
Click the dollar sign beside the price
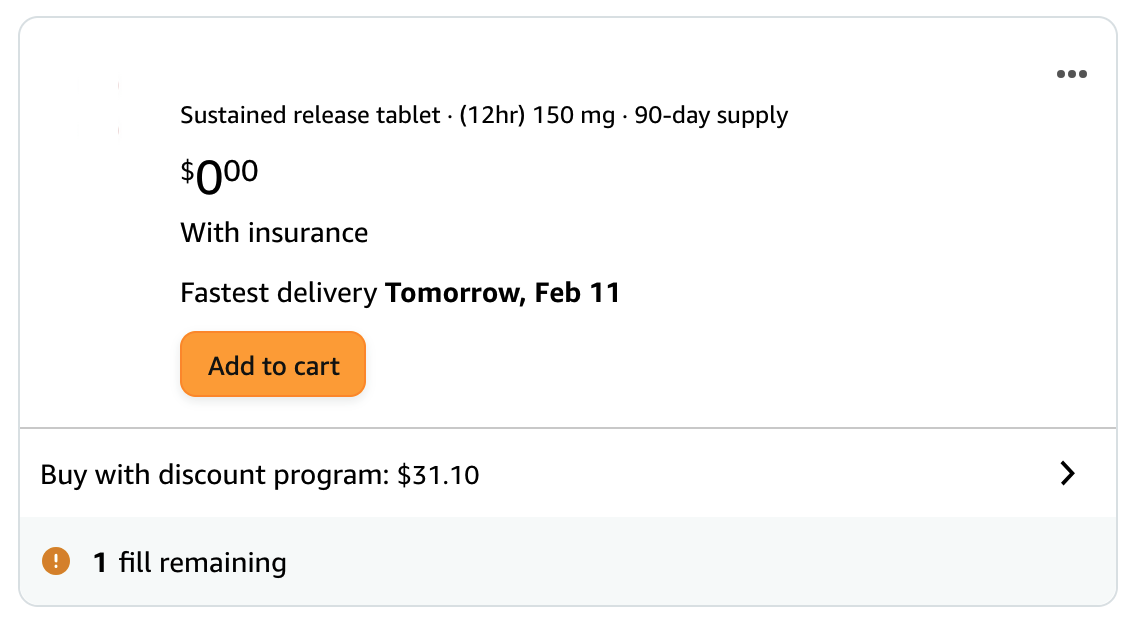tap(187, 170)
